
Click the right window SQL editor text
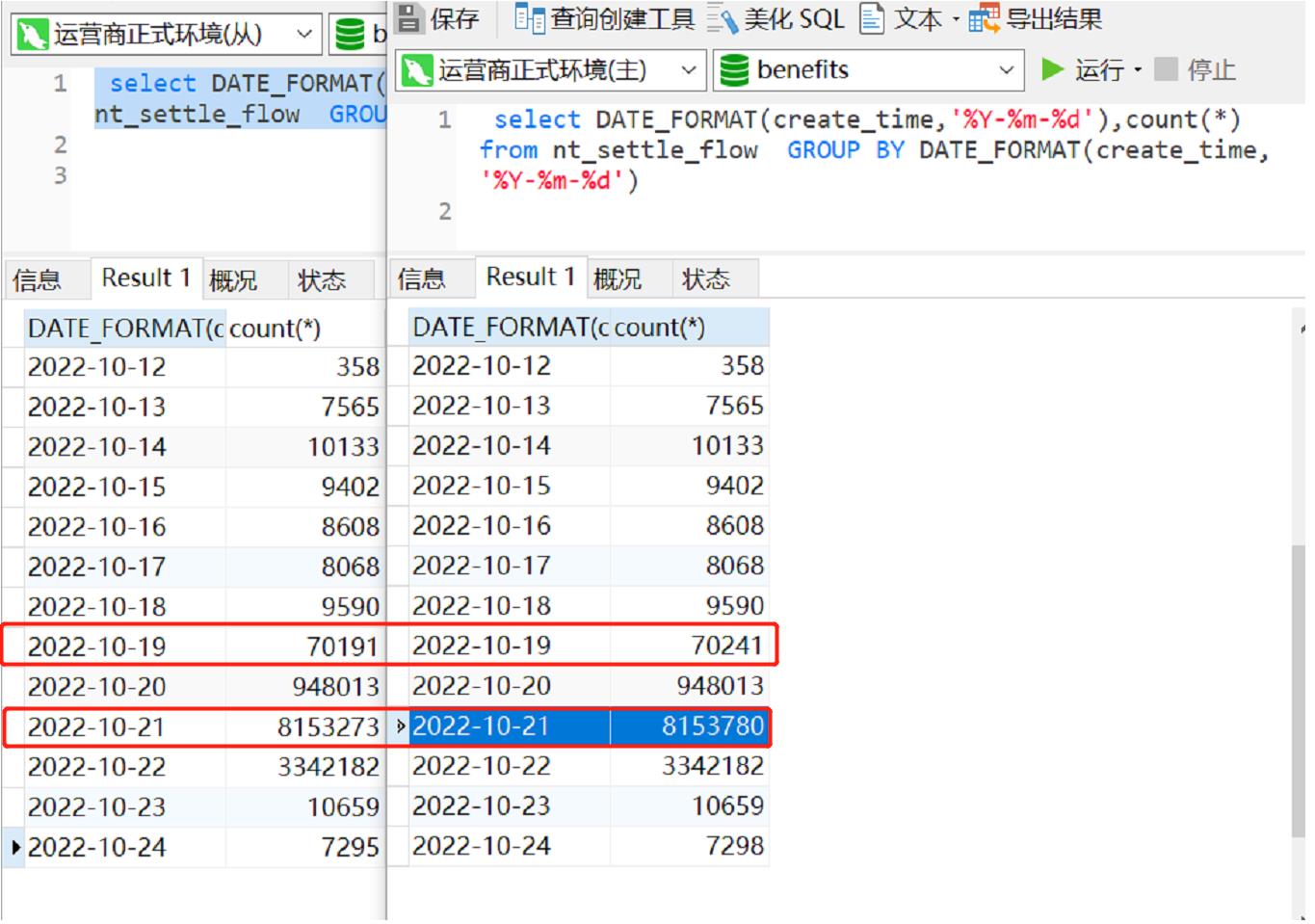point(873,149)
